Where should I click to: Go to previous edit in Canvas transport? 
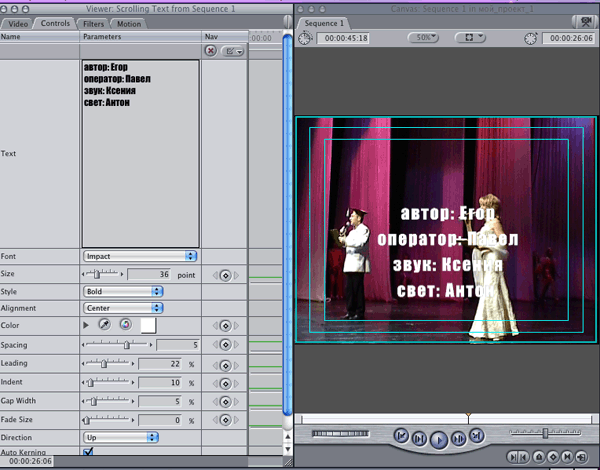401,436
